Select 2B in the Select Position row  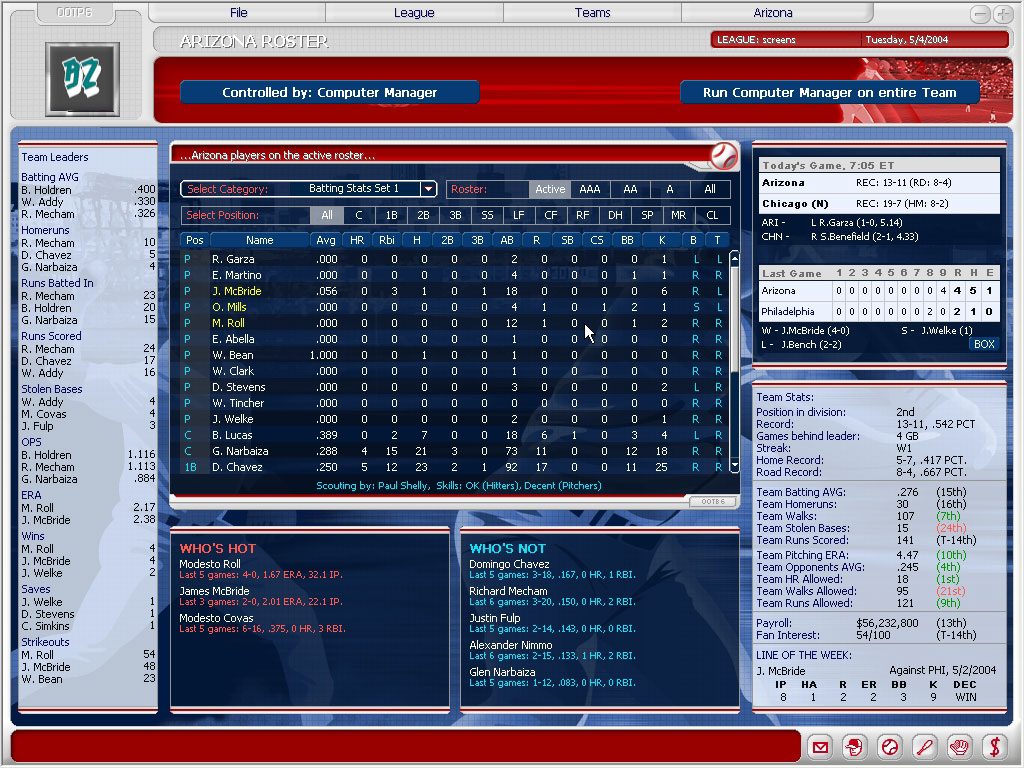423,216
